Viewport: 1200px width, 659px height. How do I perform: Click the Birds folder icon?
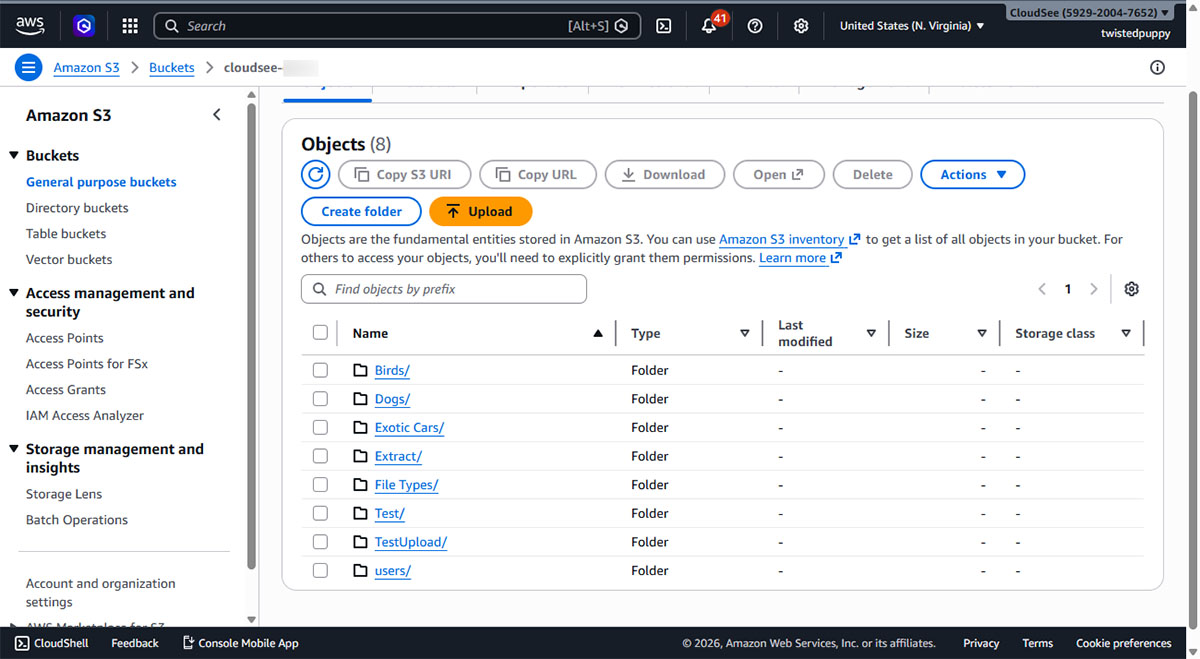[361, 370]
